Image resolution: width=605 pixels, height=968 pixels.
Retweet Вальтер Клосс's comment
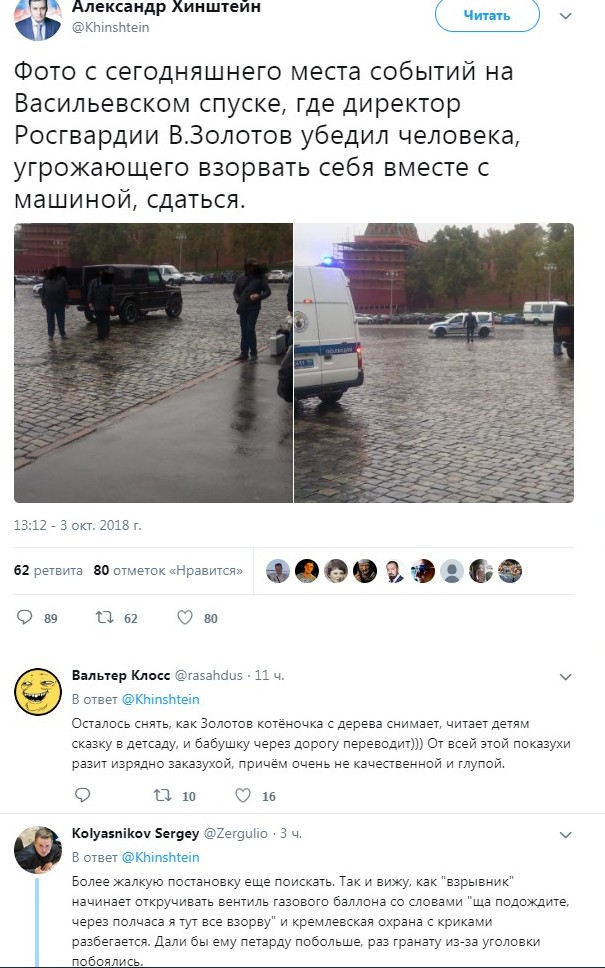coord(162,795)
